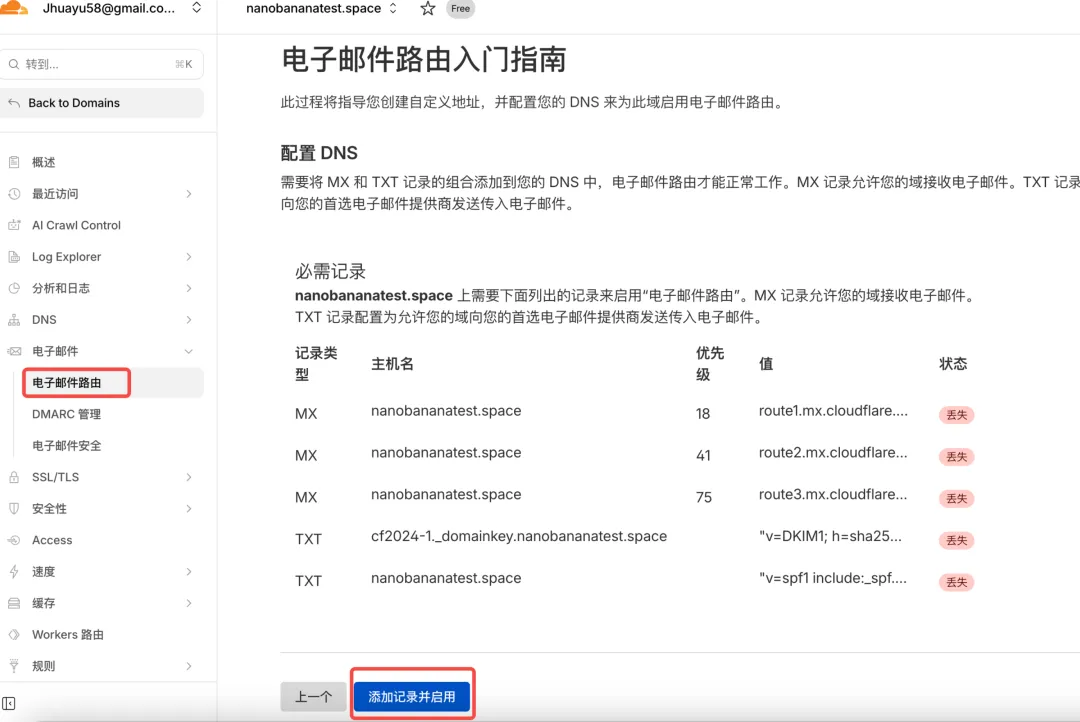Click the 添加记录并启用 button
Image resolution: width=1080 pixels, height=722 pixels.
coord(412,697)
